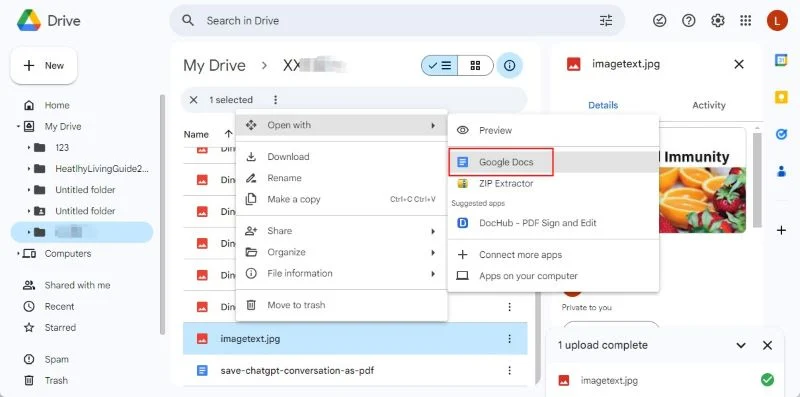Select Open with in the context menu

pos(341,125)
